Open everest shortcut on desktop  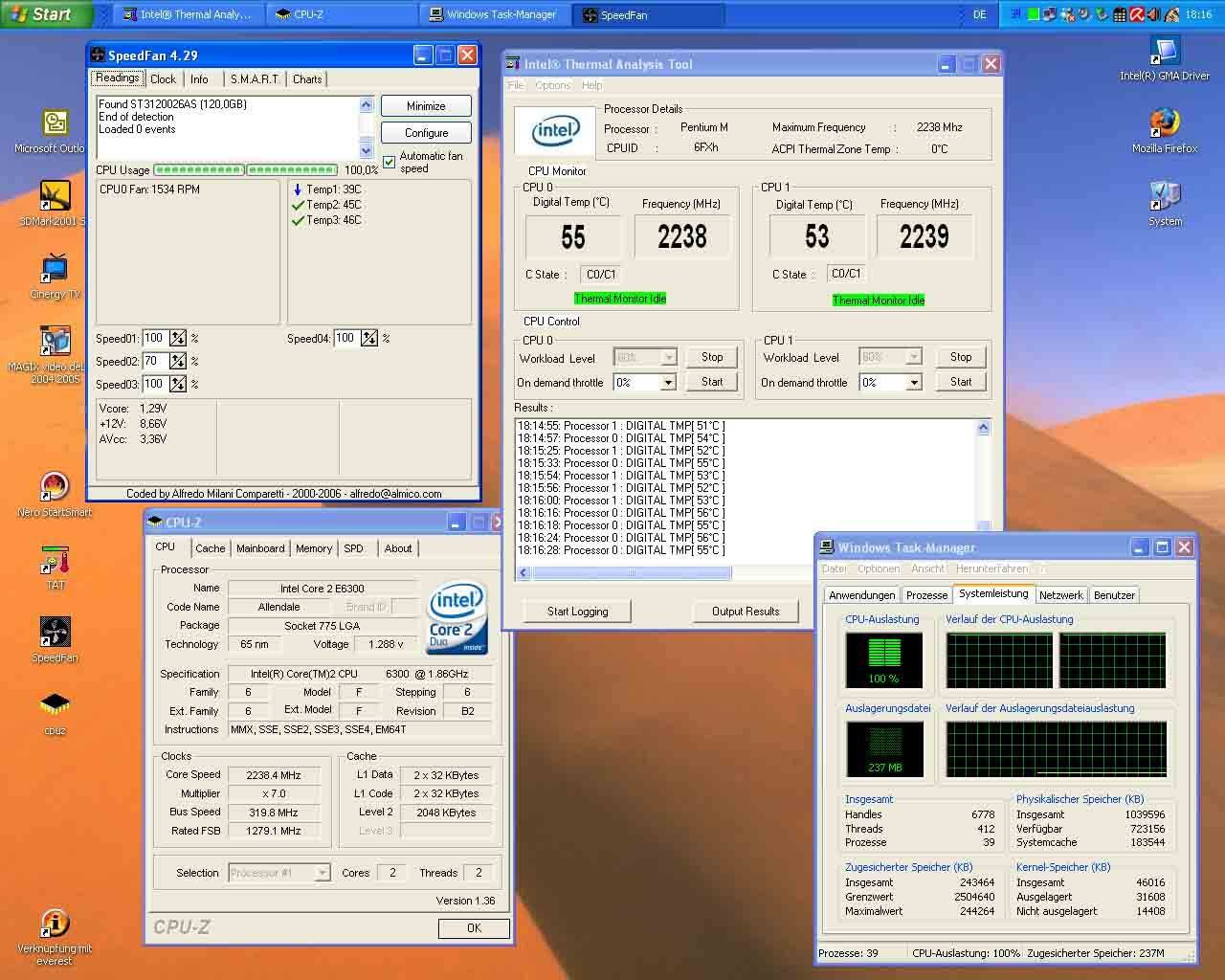[x=55, y=924]
